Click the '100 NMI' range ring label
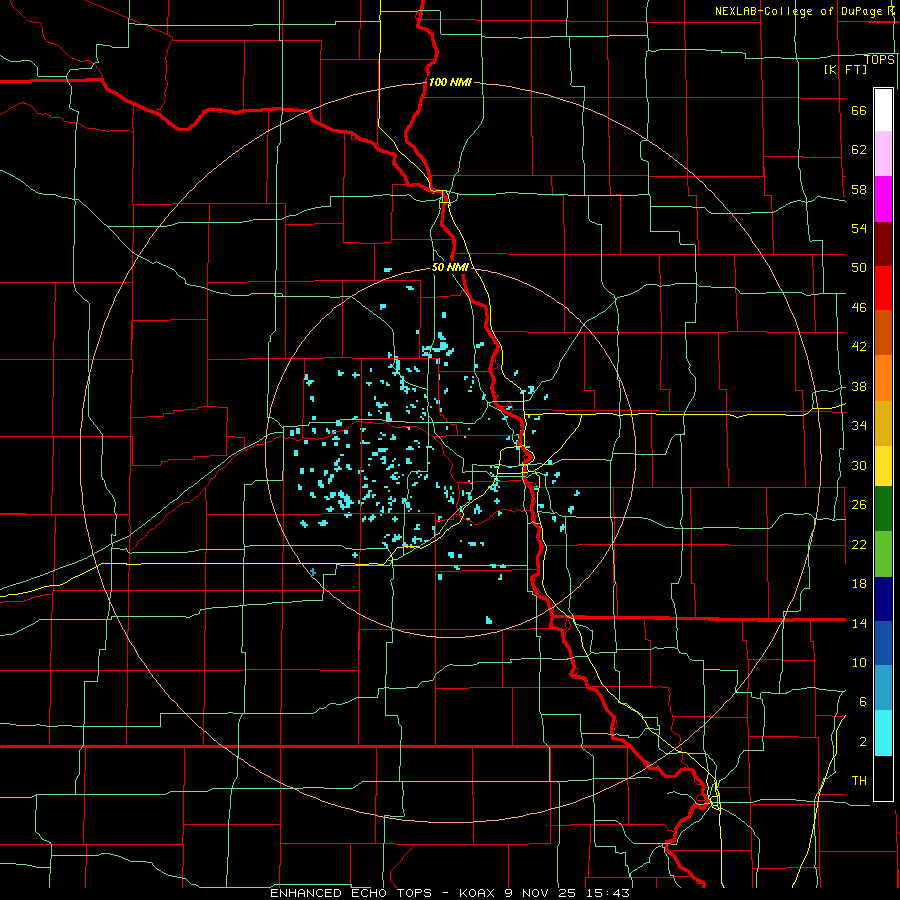 [x=450, y=82]
